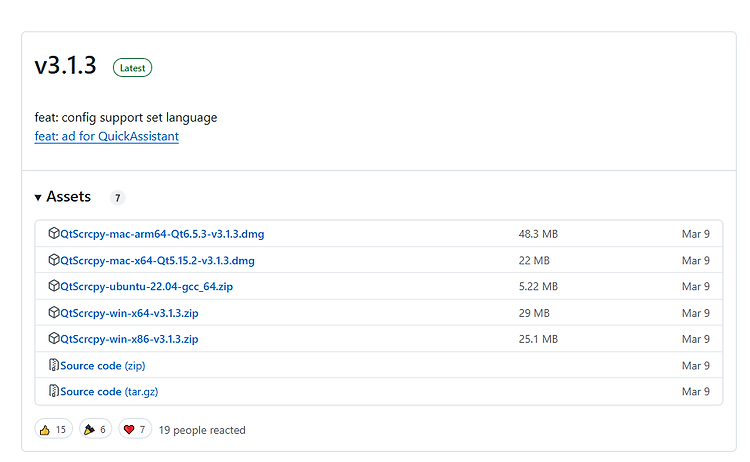750x462 pixels.
Task: Click zip file icon beside Source code (zip)
Action: (x=54, y=365)
